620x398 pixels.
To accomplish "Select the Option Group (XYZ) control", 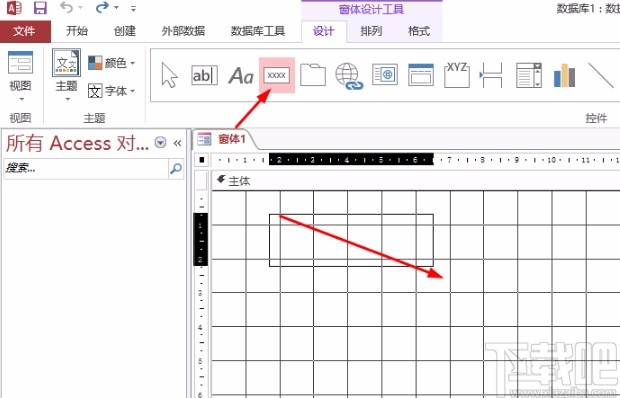I will pos(457,75).
